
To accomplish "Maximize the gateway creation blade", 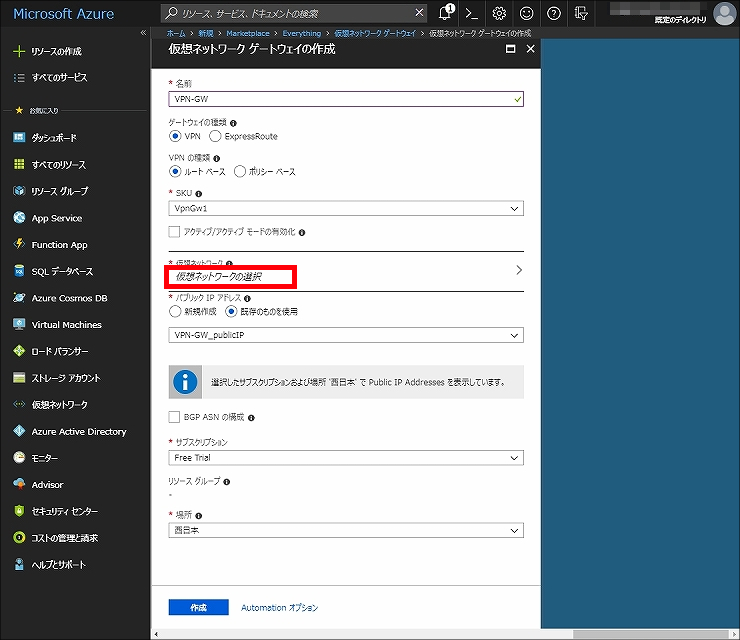I will pos(510,49).
